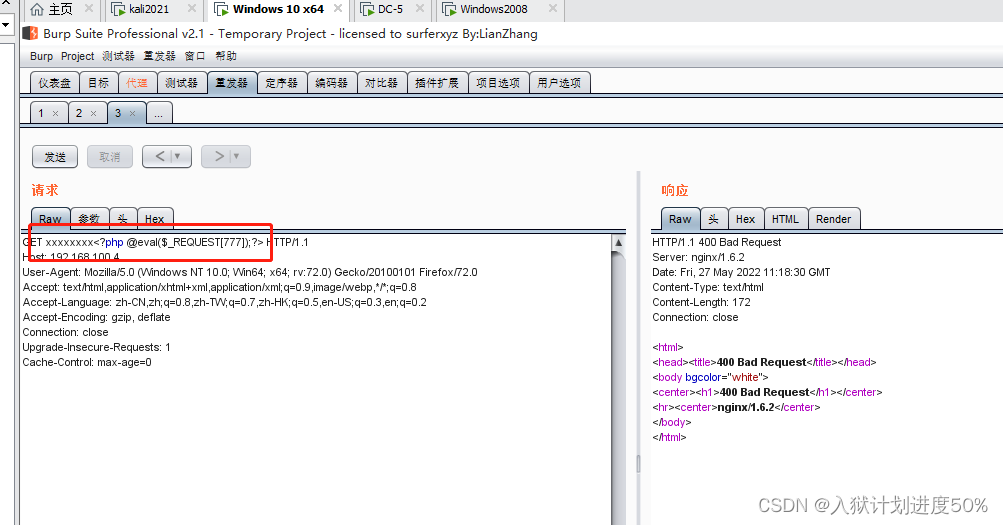
Task: Click the Burp Suite logo icon
Action: click(30, 33)
